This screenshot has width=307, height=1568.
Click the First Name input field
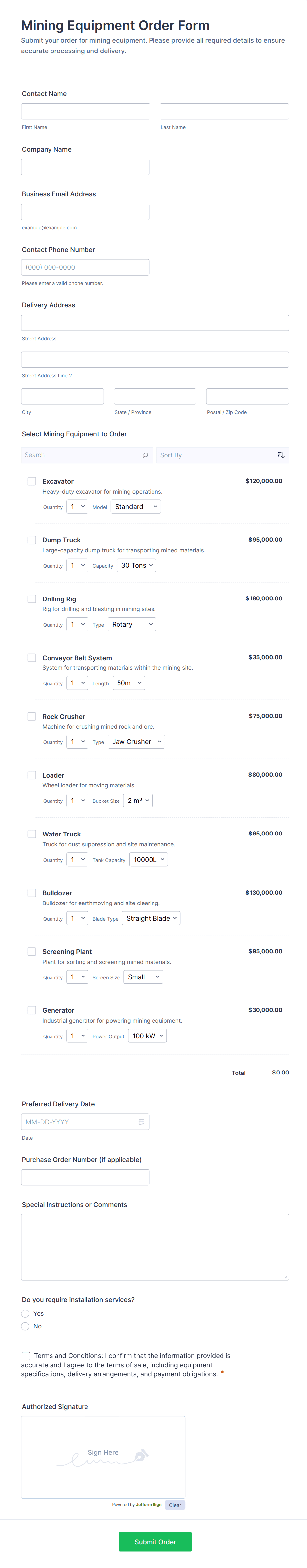coord(86,111)
